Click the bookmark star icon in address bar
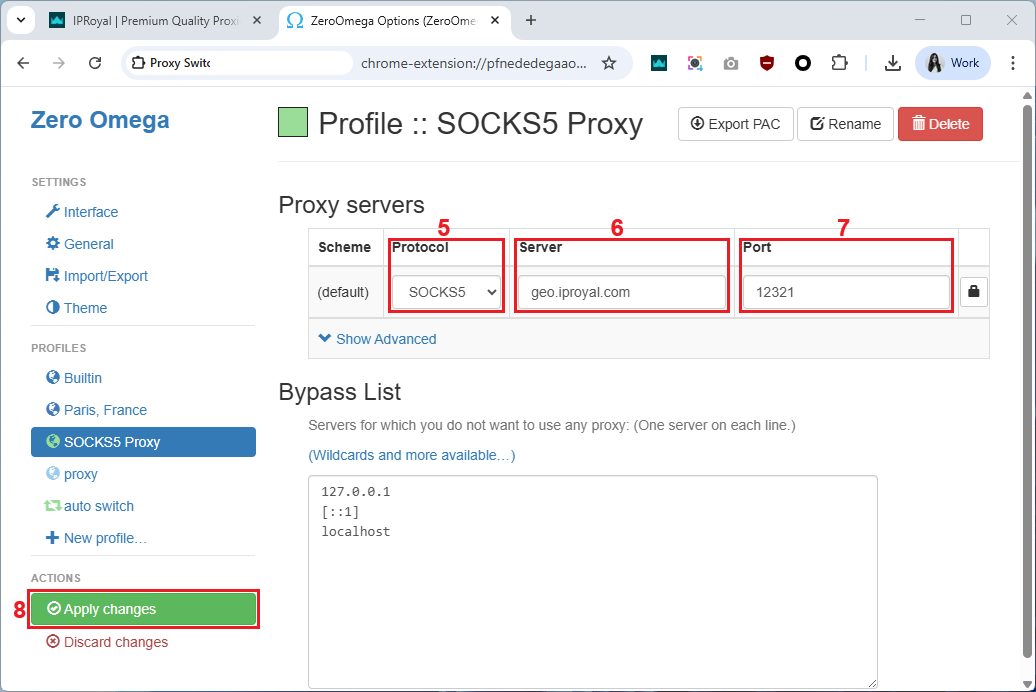Image resolution: width=1036 pixels, height=692 pixels. [609, 63]
